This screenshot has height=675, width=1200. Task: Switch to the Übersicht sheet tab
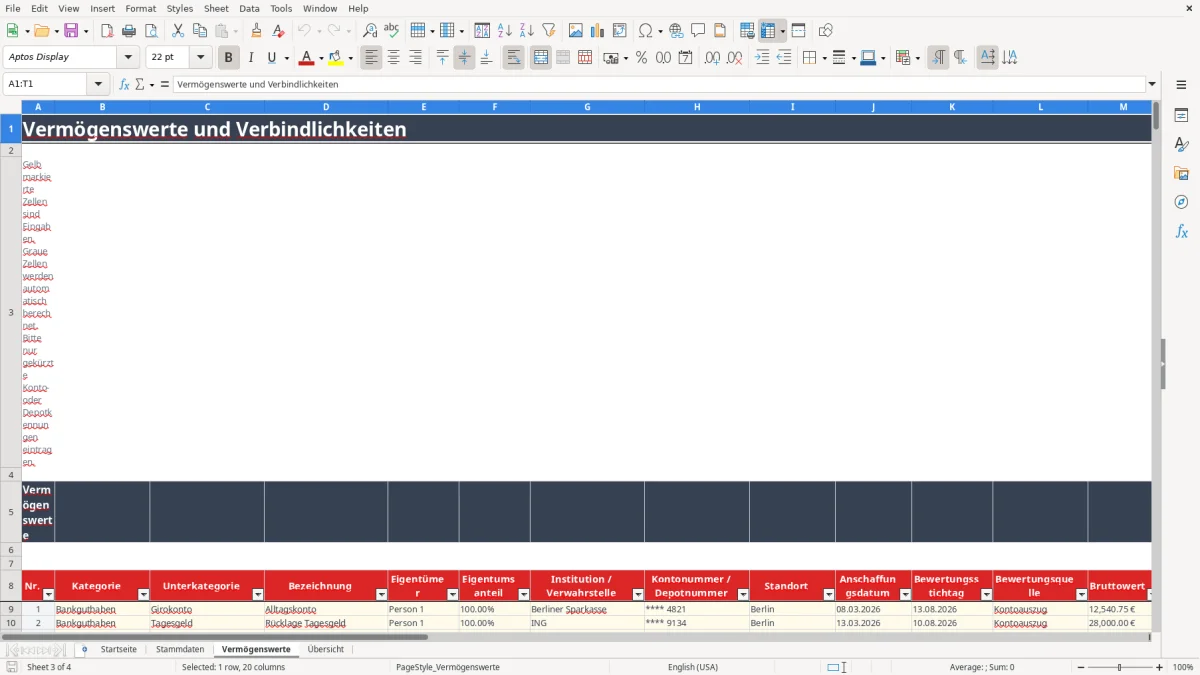[326, 649]
